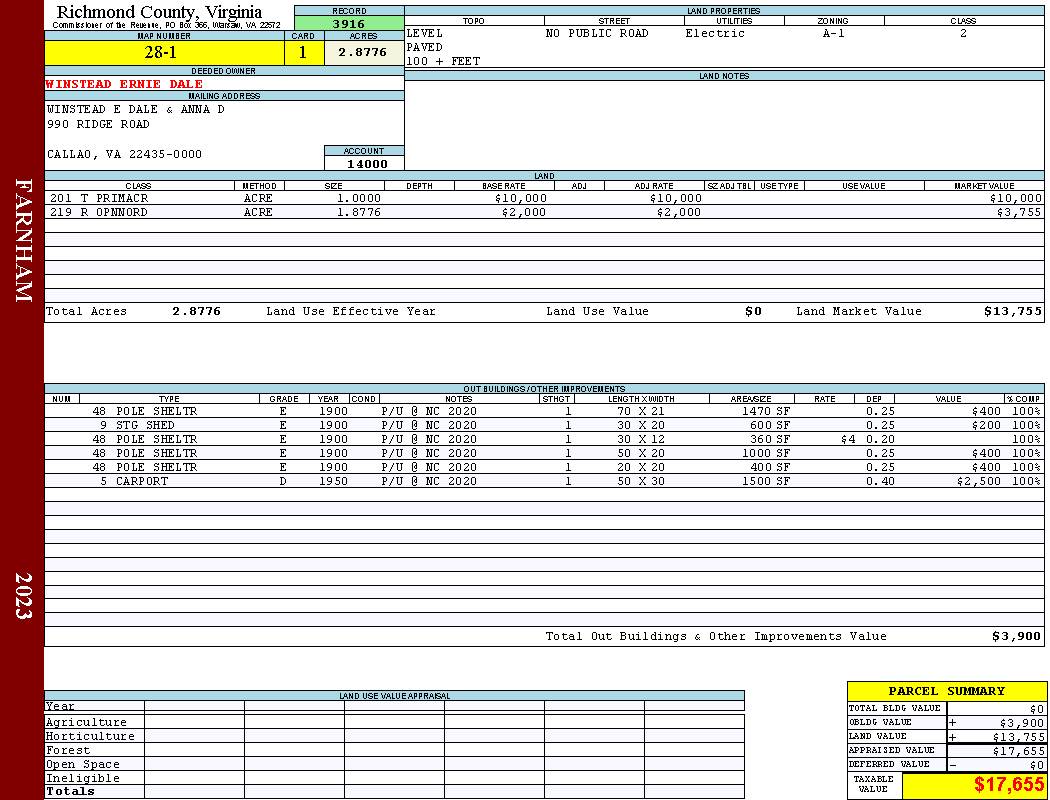Viewport: 1050px width, 800px height.
Task: Click Ineligible row label
Action: pos(82,779)
